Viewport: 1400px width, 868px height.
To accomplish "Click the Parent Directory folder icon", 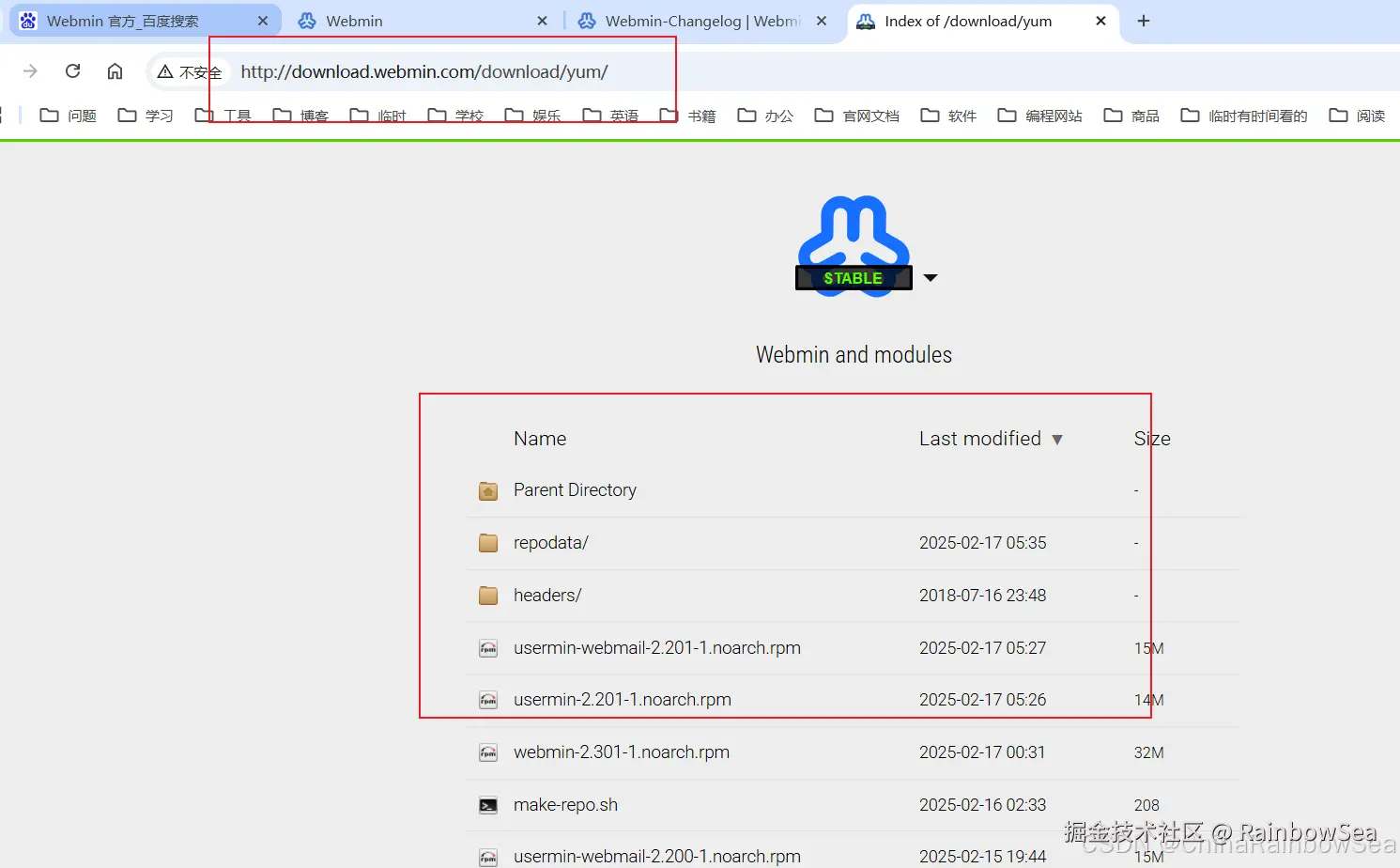I will point(488,490).
